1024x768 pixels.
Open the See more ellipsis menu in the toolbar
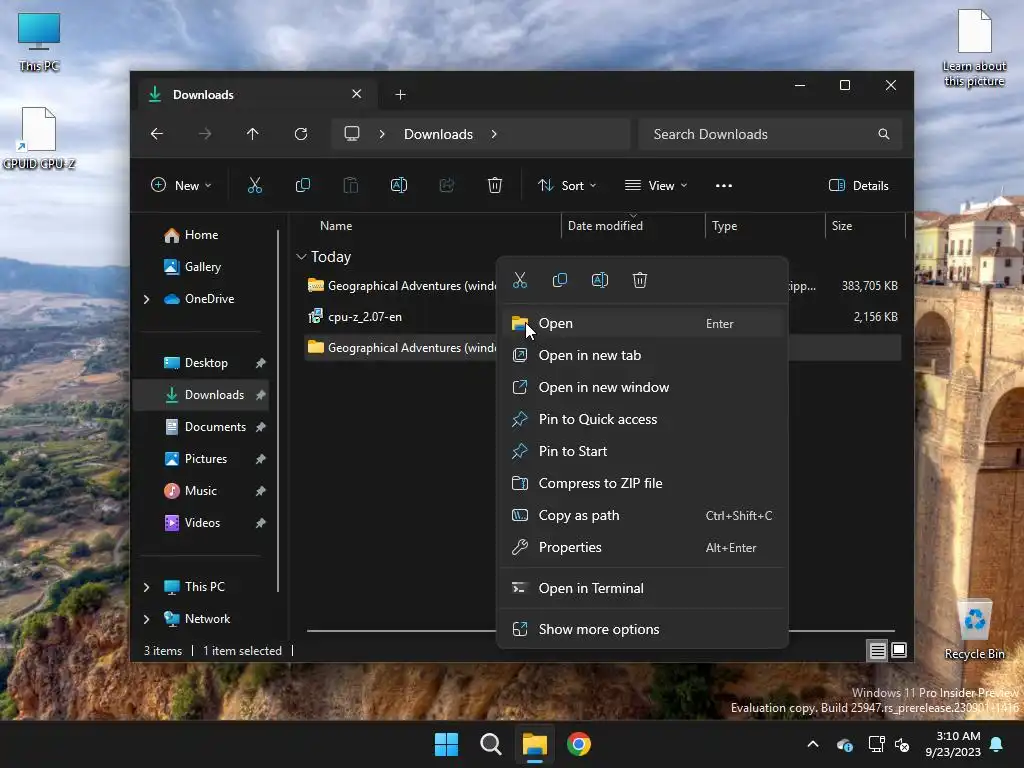click(x=724, y=185)
